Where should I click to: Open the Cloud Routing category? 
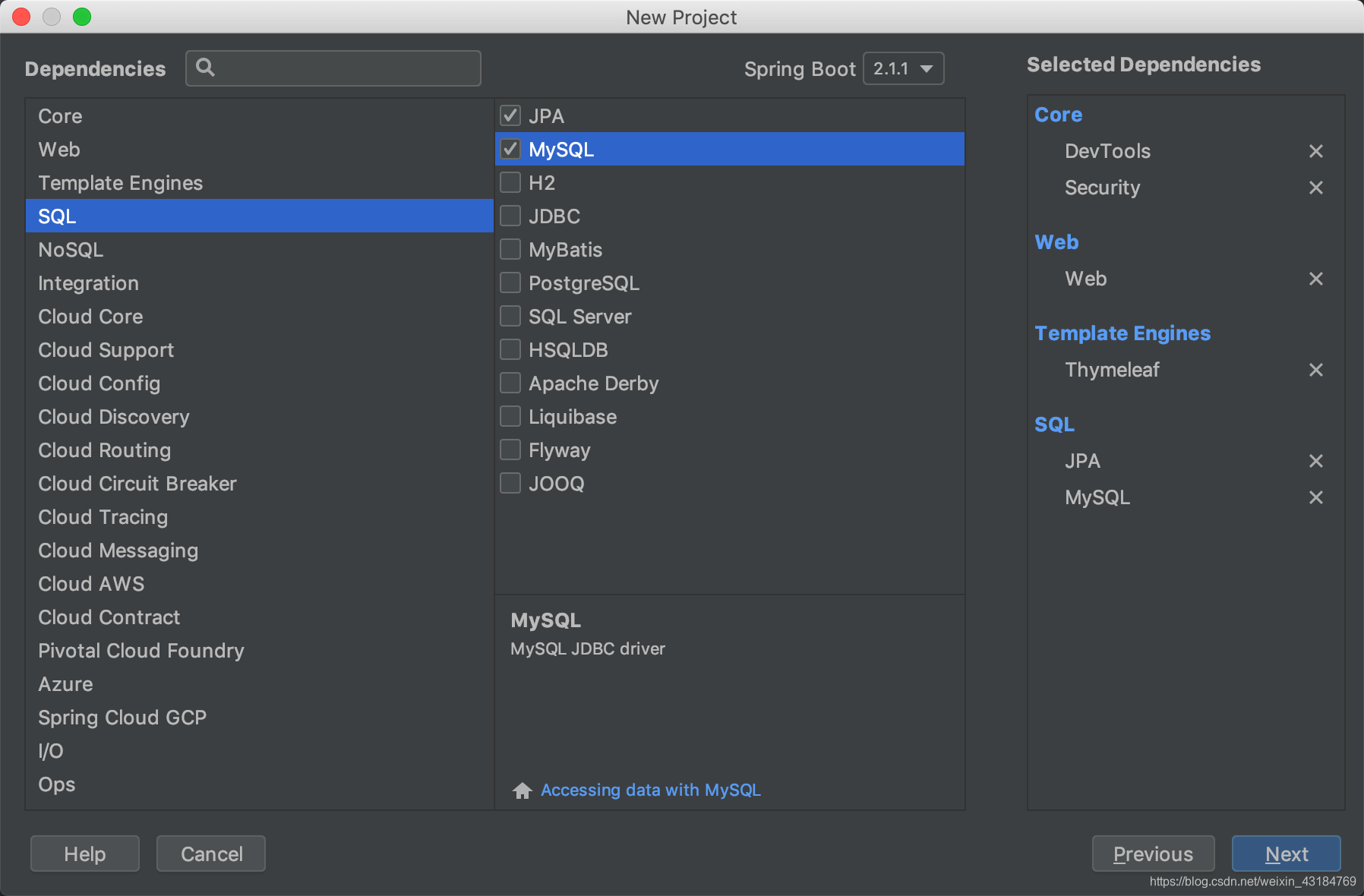click(x=260, y=450)
